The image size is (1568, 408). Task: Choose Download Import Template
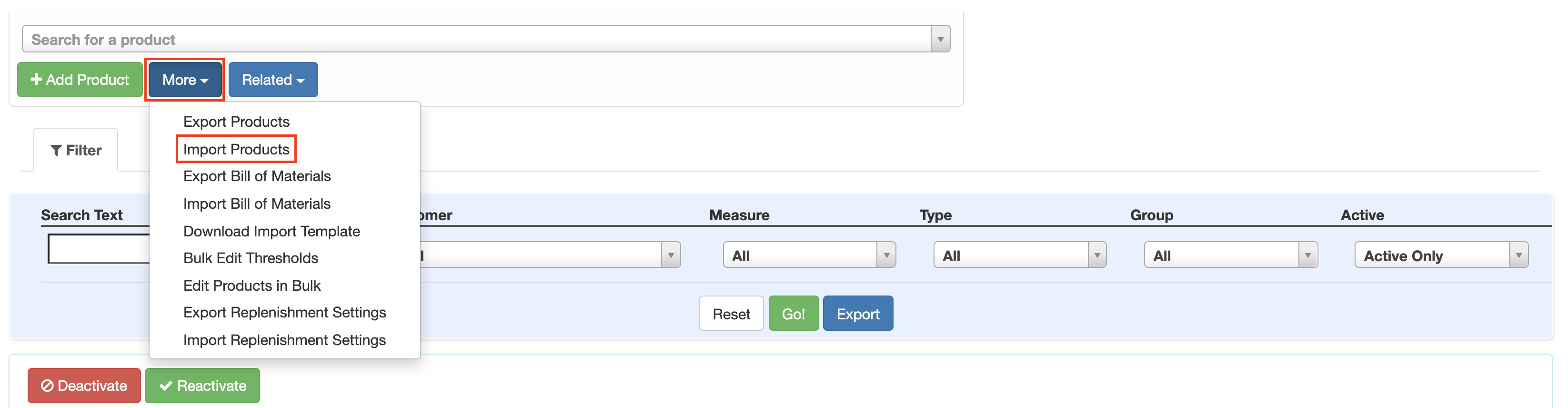click(271, 231)
